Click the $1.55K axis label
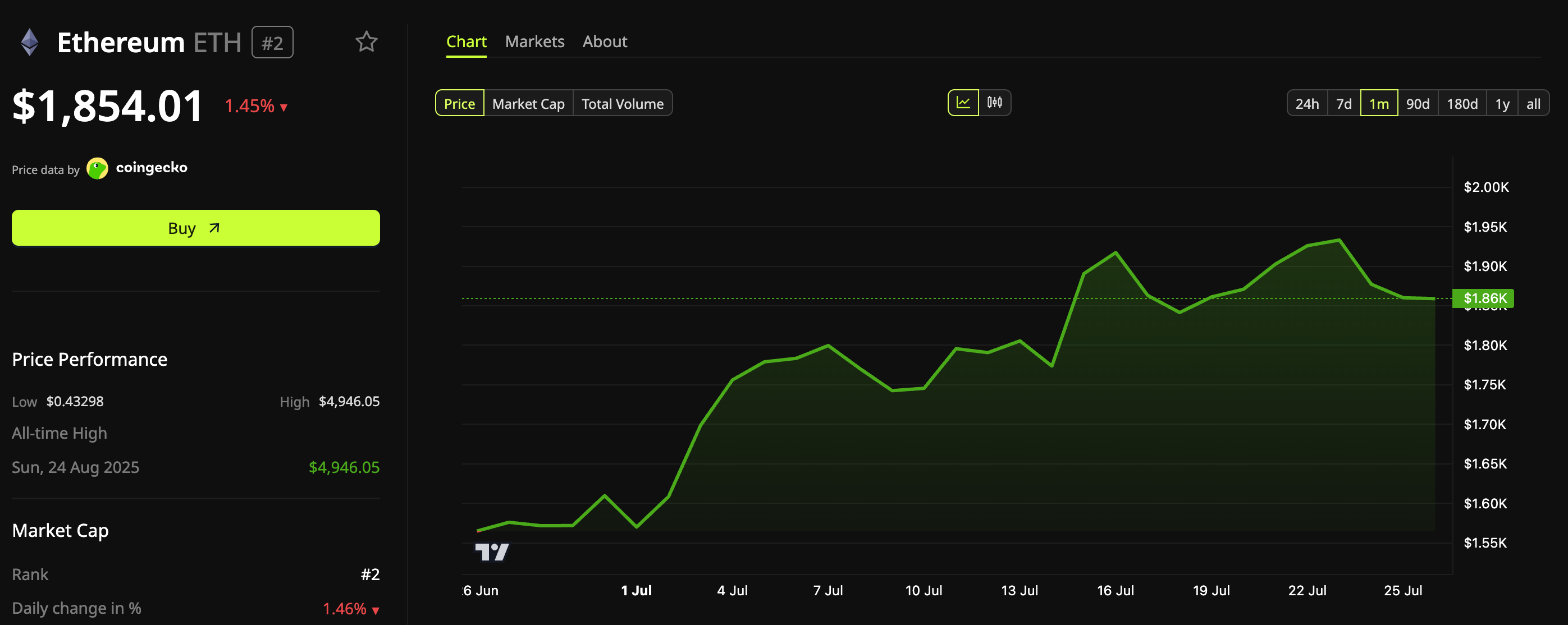The height and width of the screenshot is (625, 1568). 1484,543
